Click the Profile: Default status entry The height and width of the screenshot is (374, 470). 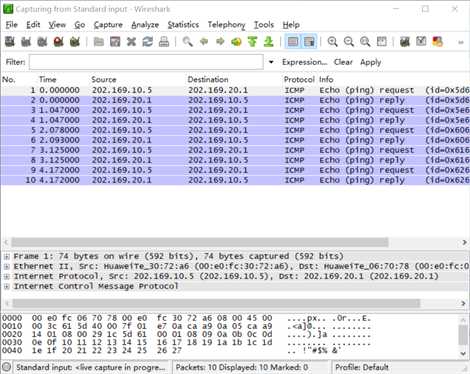click(x=362, y=367)
